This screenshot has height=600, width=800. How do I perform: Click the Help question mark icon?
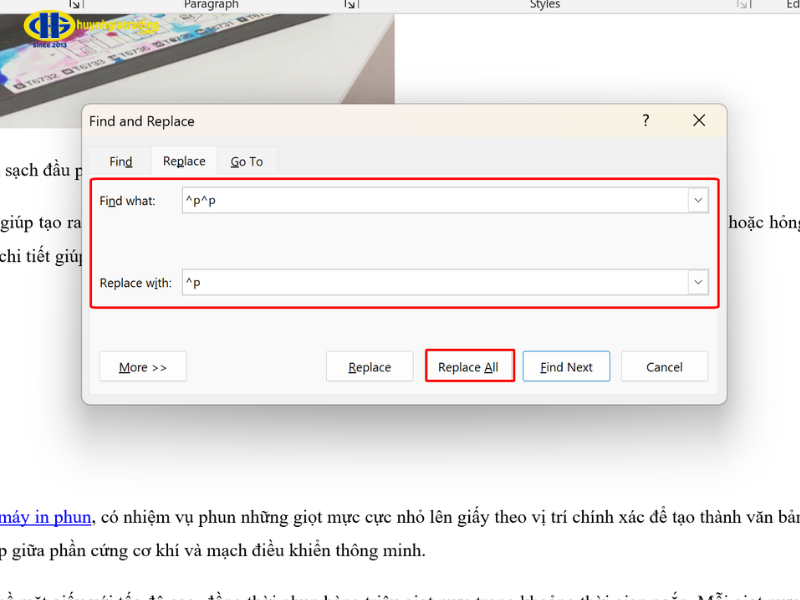click(x=646, y=121)
